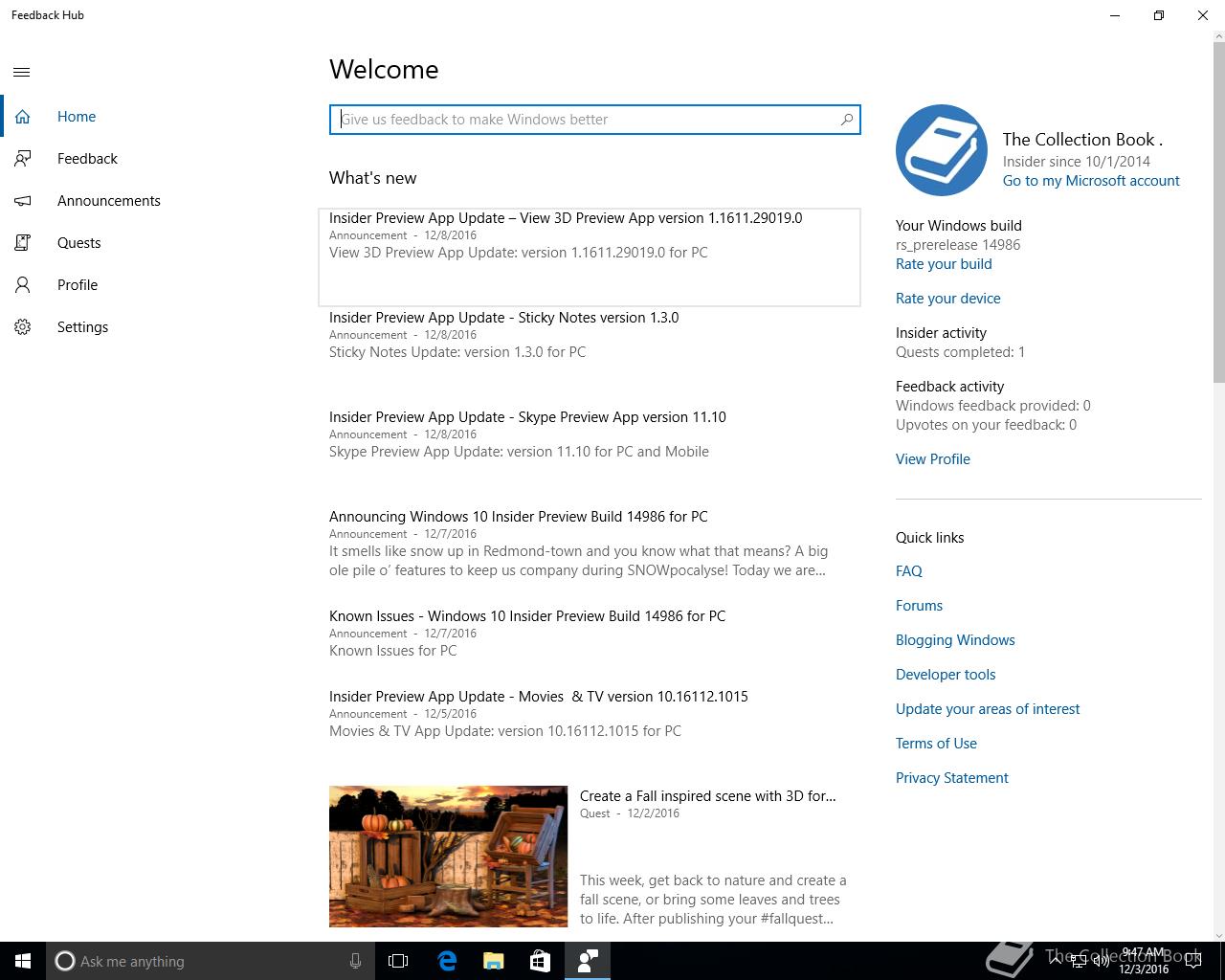The image size is (1225, 980).
Task: Click the Announcements megaphone icon
Action: (22, 201)
